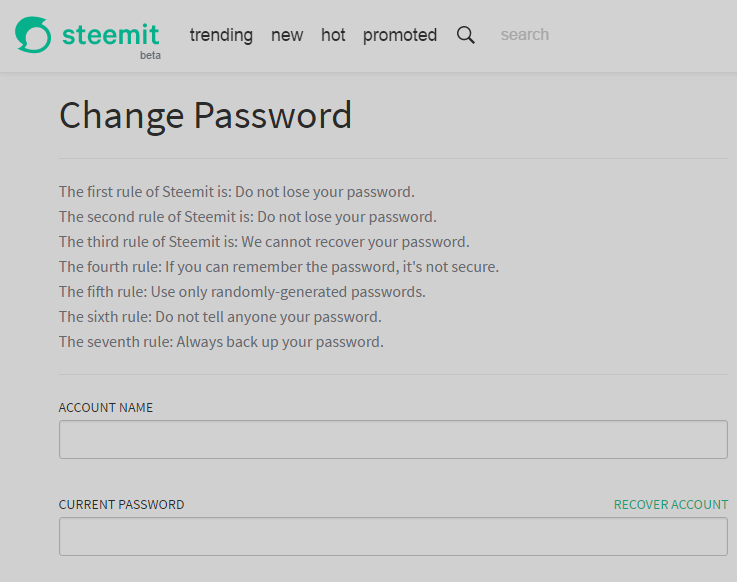Open the trending posts page
The width and height of the screenshot is (737, 582).
[x=221, y=35]
